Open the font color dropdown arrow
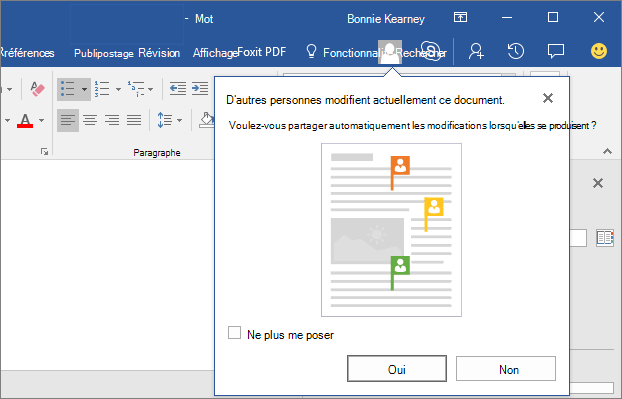Image resolution: width=622 pixels, height=399 pixels. click(x=41, y=120)
